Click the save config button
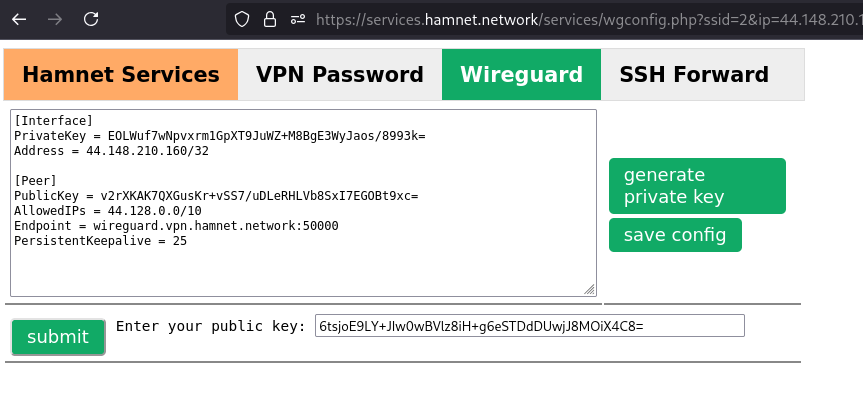The image size is (863, 406). [675, 235]
